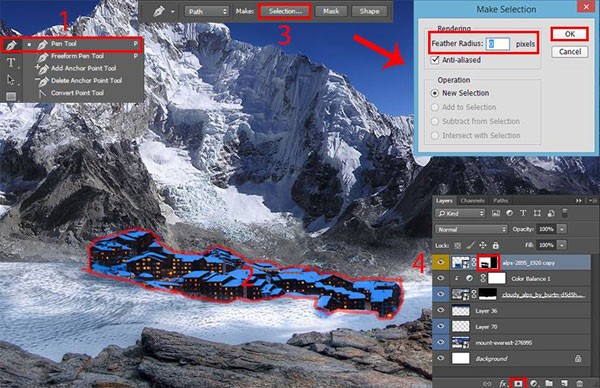Create new fill or adjustment layer

tap(534, 383)
